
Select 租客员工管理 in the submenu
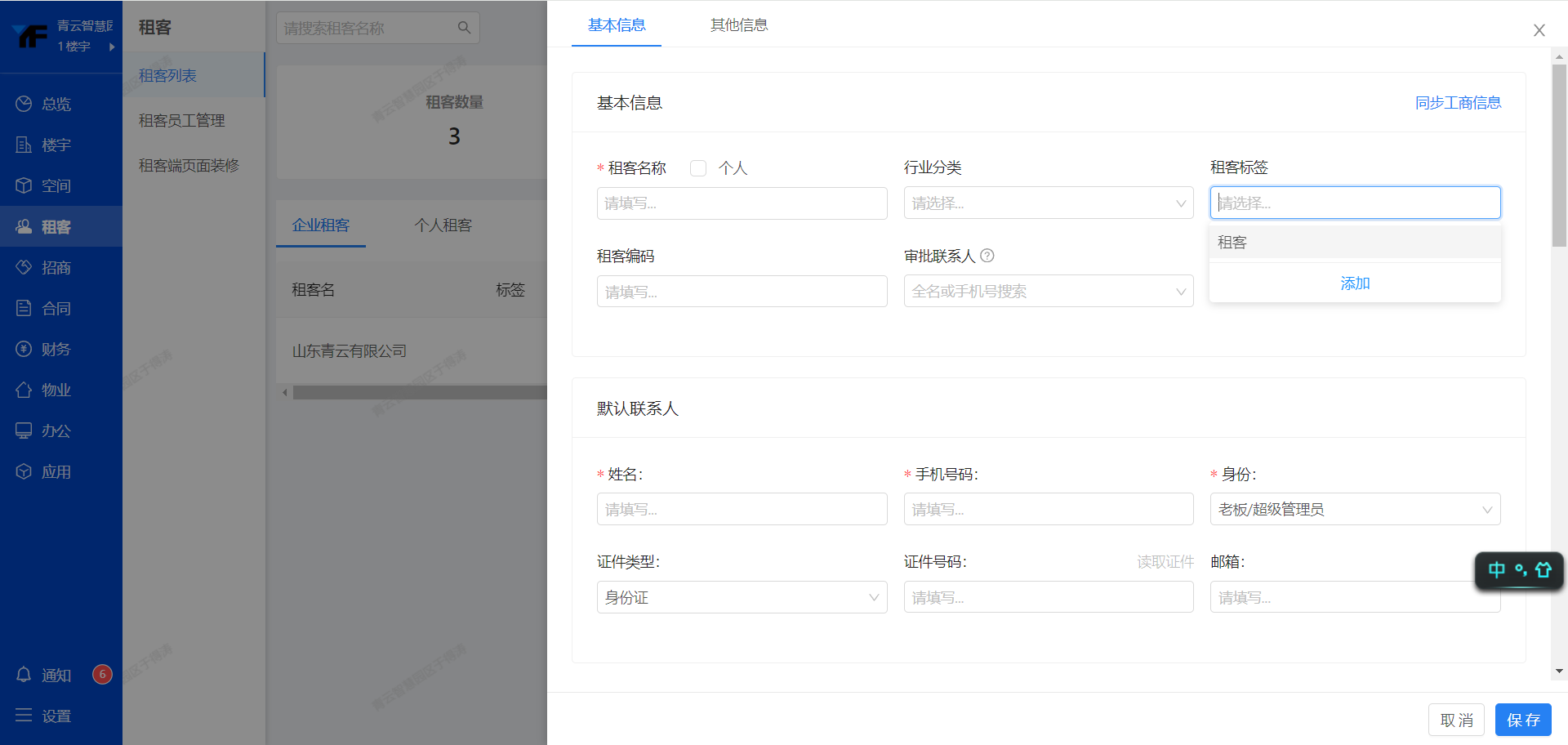click(181, 120)
